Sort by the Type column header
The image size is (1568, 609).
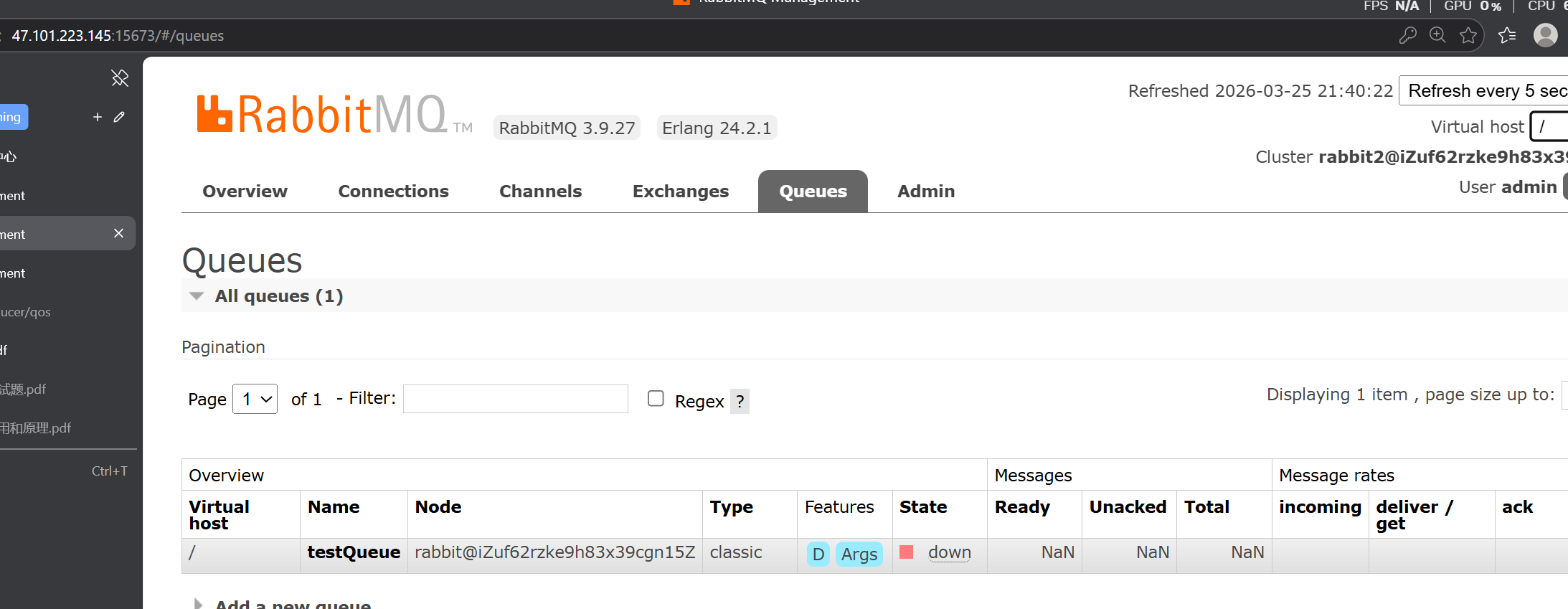click(x=731, y=507)
